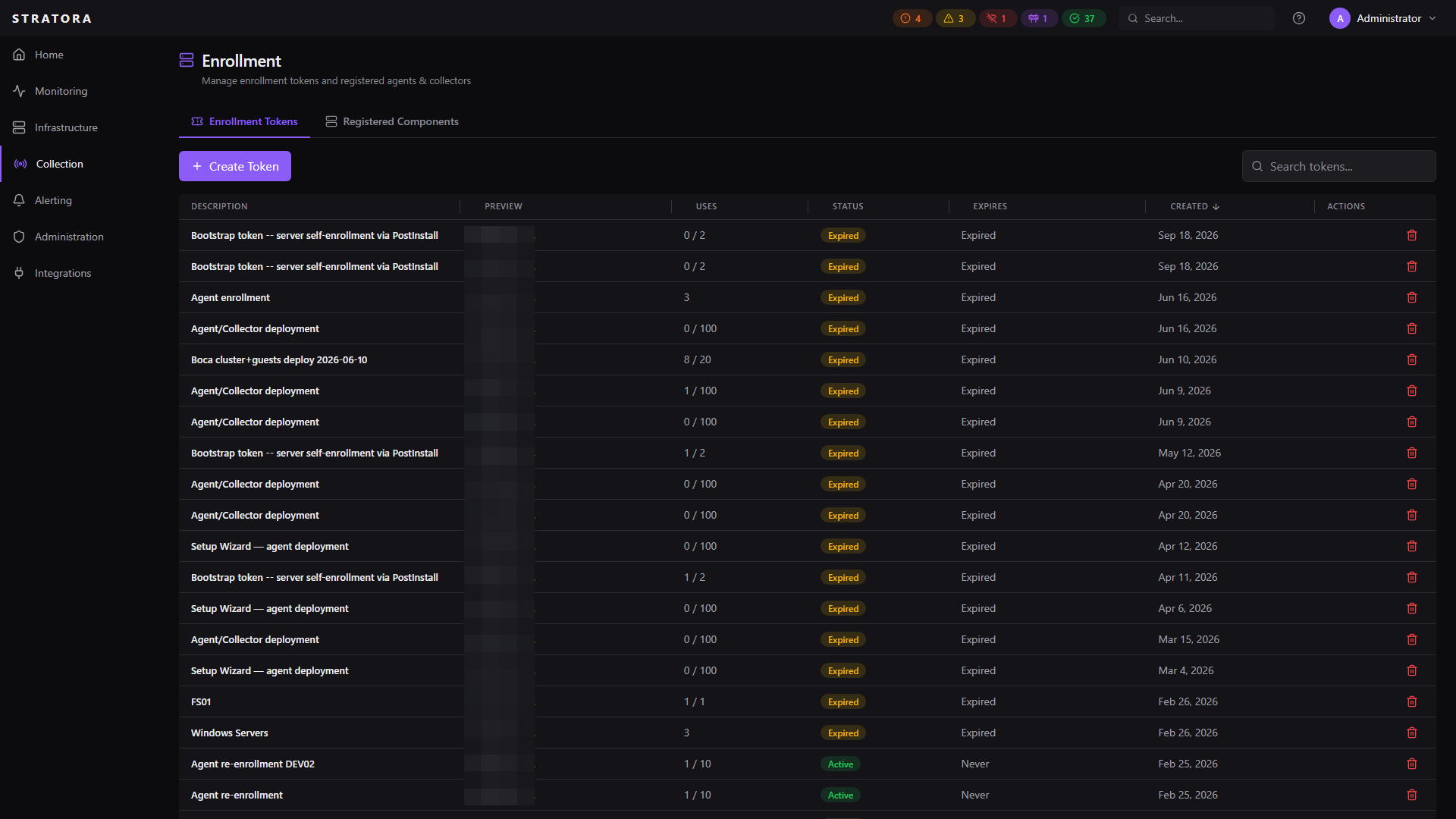Screen dimensions: 1456x819
Task: Click the offline badge showing 1 in red
Action: point(997,18)
